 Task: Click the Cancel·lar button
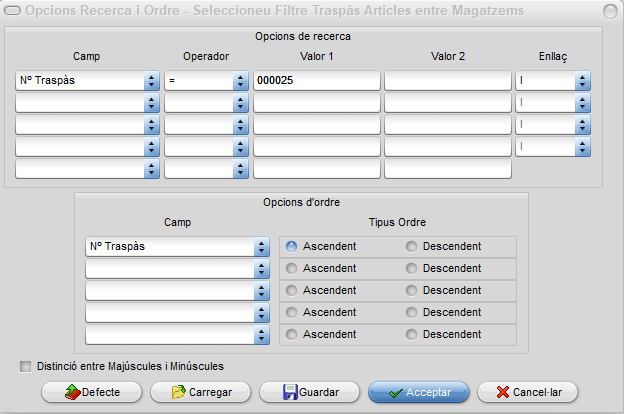click(527, 392)
